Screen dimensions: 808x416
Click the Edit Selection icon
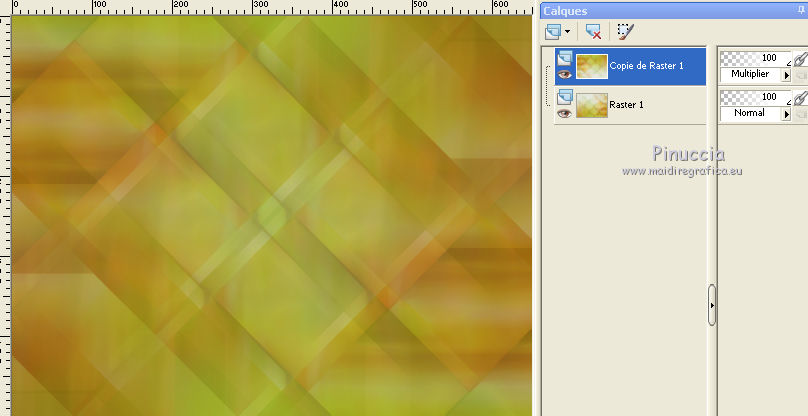click(x=626, y=31)
